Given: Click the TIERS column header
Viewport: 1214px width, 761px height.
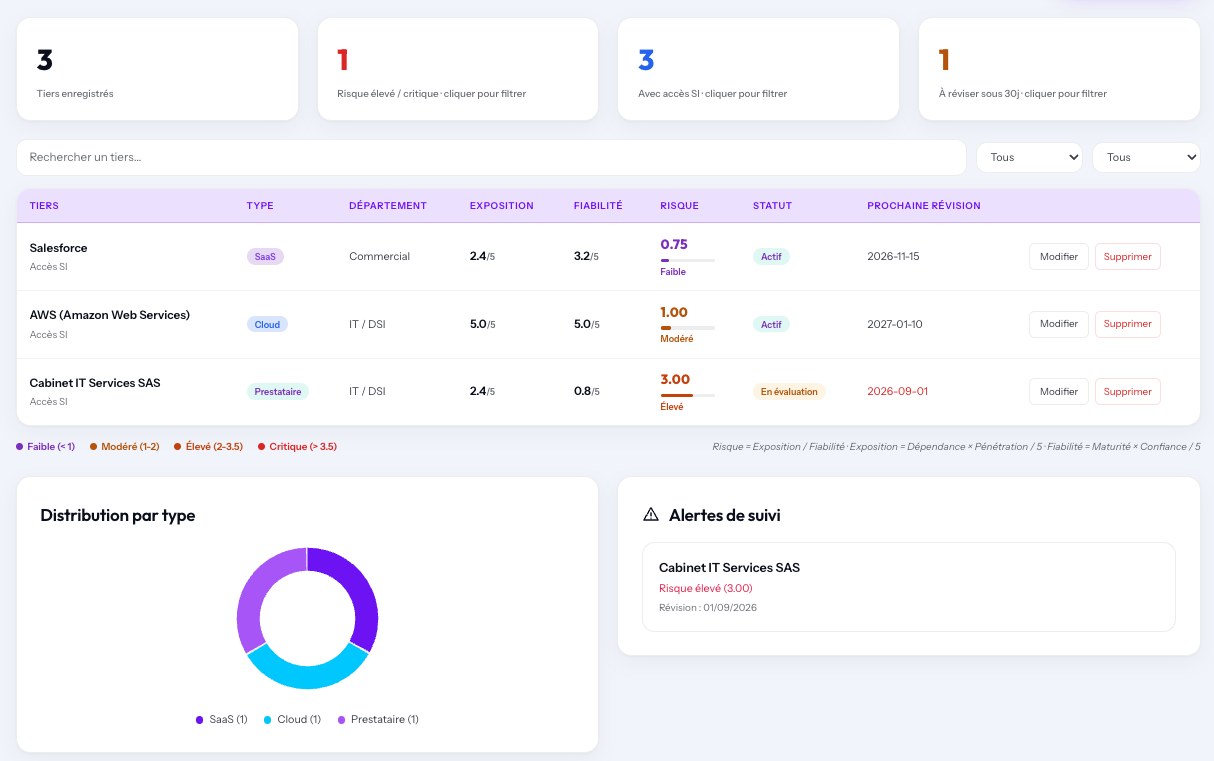Looking at the screenshot, I should pos(44,206).
